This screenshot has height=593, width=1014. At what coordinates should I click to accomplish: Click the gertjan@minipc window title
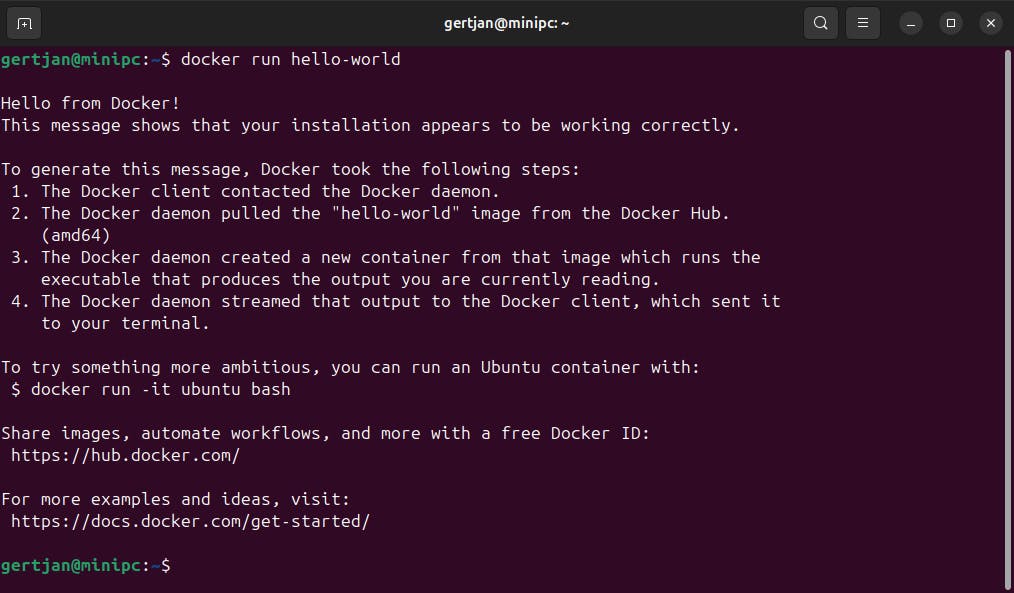pyautogui.click(x=506, y=23)
